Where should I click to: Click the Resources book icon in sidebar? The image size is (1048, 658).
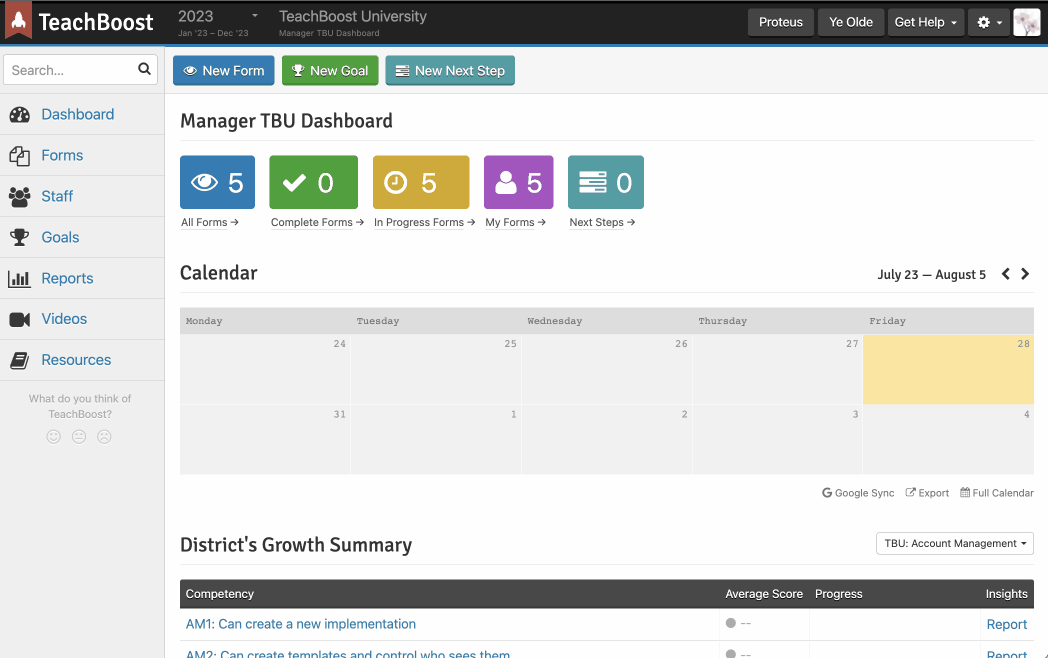[19, 360]
